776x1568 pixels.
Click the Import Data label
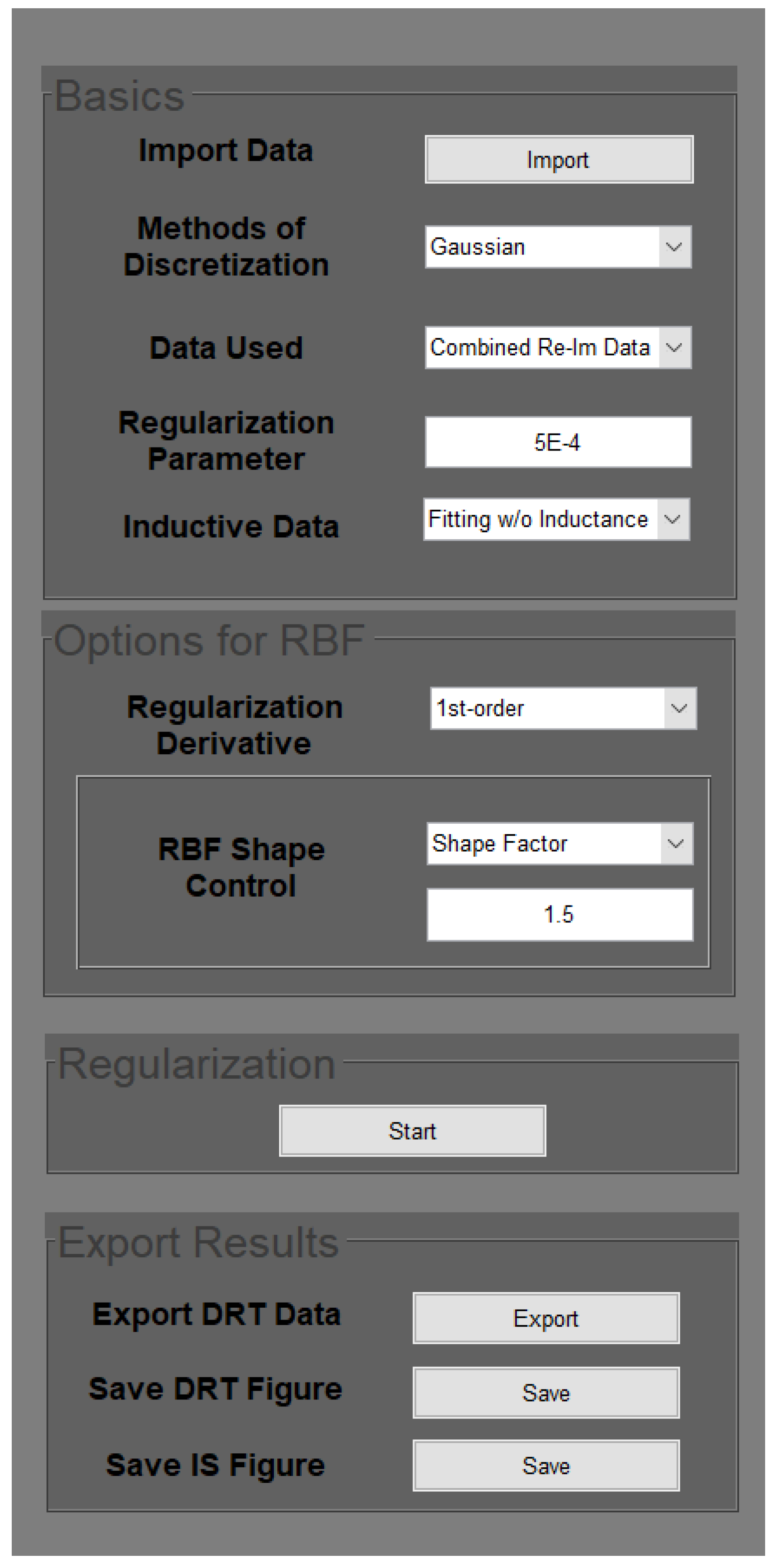click(226, 150)
